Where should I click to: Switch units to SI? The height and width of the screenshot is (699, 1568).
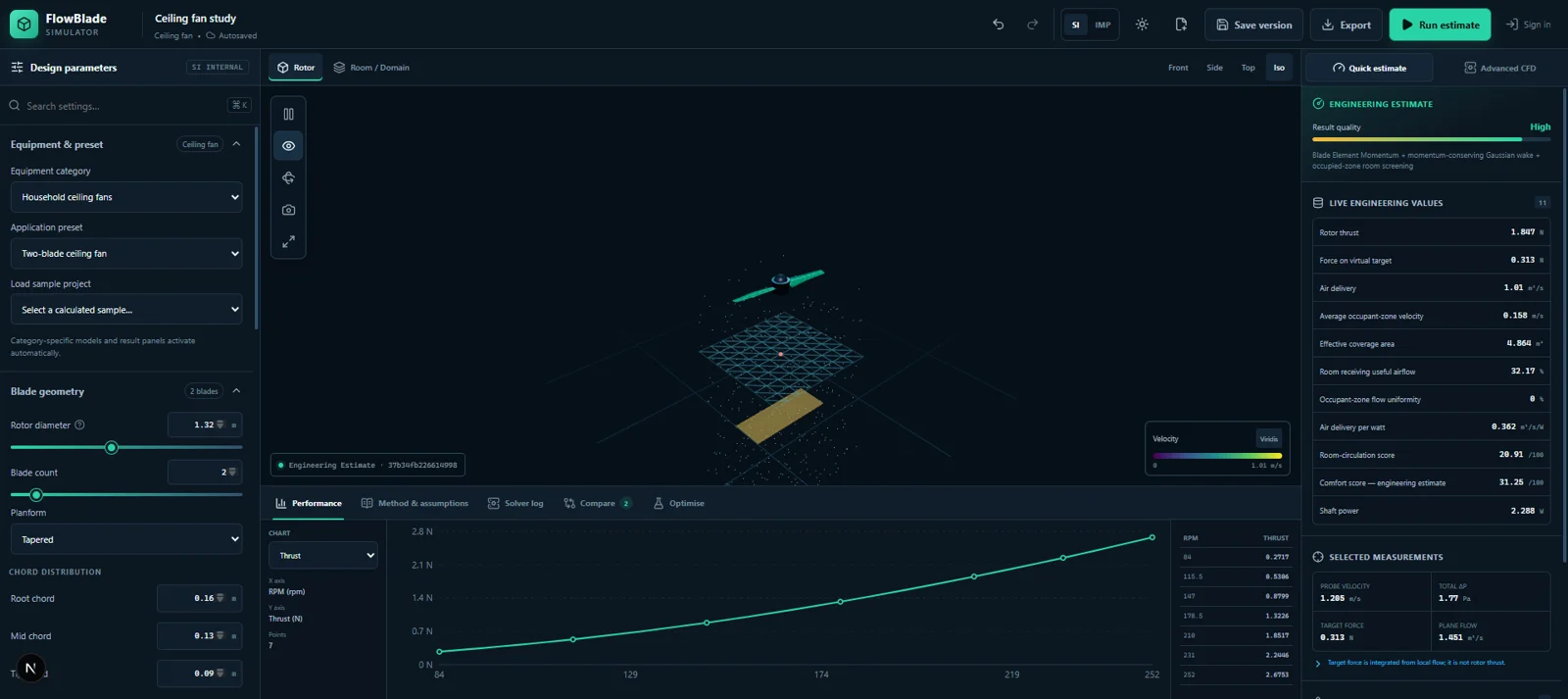[x=1075, y=25]
